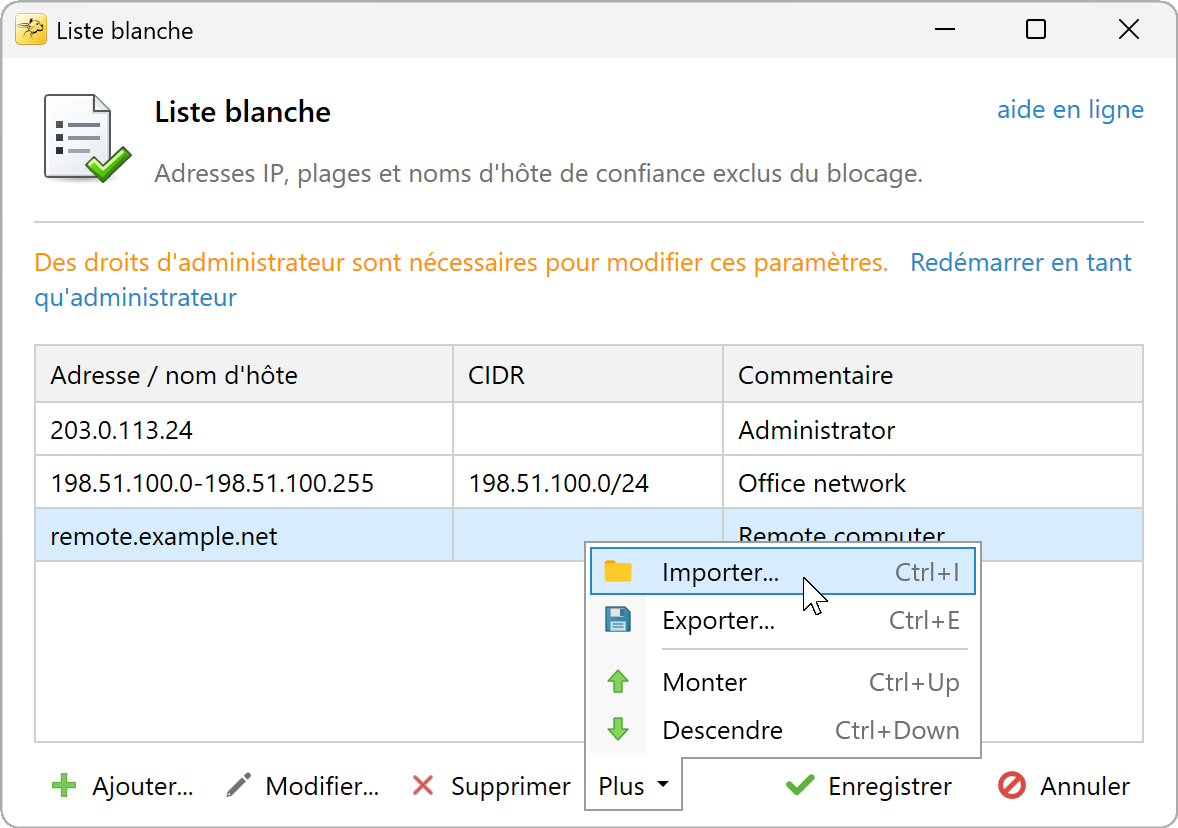1178x828 pixels.
Task: Click the 198.51.100.0/24 CIDR cell
Action: [x=588, y=482]
